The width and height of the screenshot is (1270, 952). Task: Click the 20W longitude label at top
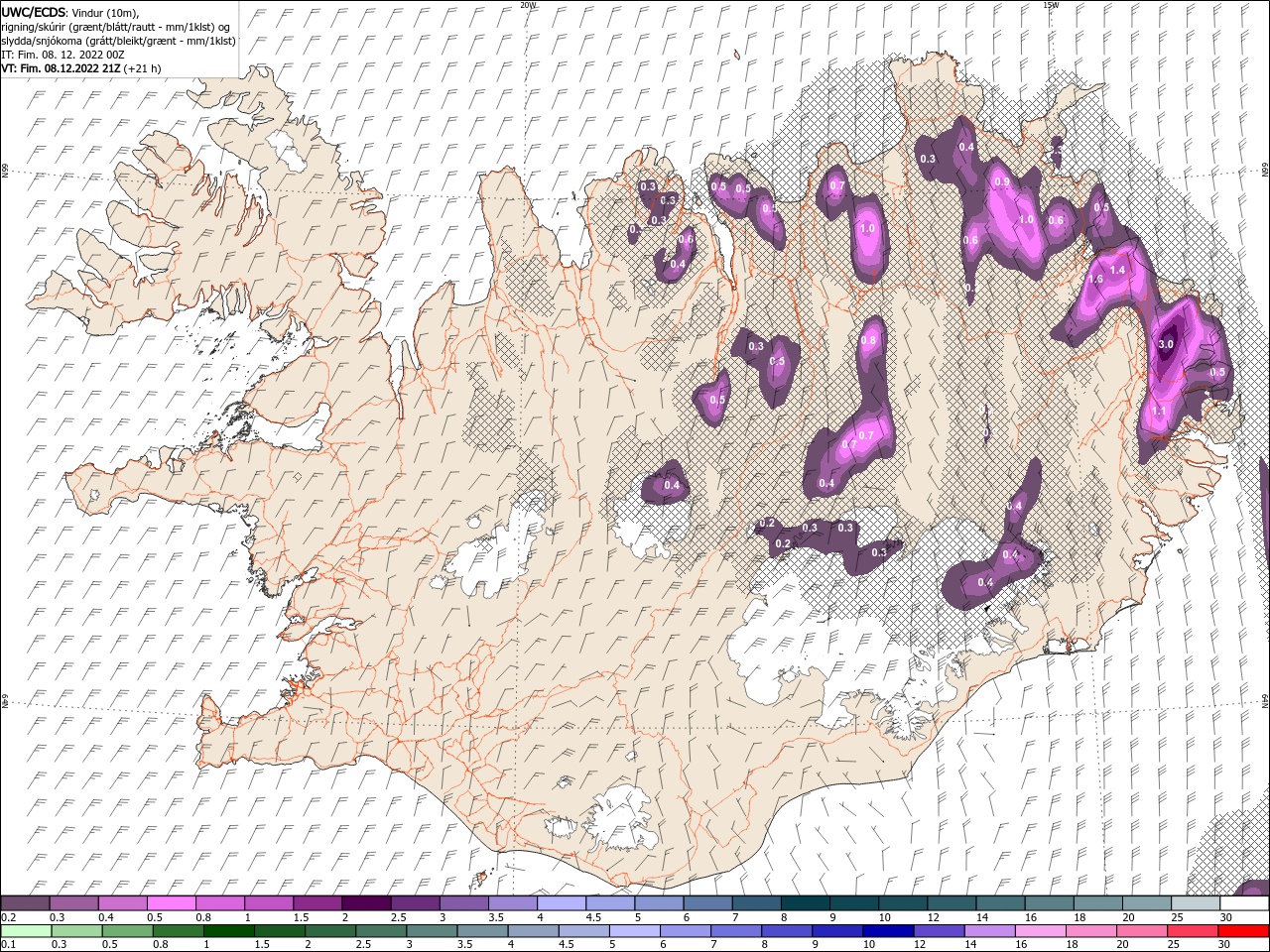click(x=528, y=5)
